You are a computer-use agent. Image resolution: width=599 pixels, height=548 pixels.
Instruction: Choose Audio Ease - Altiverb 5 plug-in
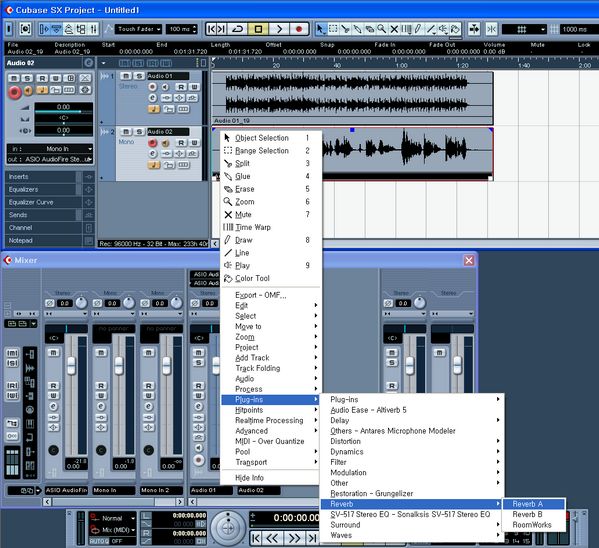(x=412, y=410)
